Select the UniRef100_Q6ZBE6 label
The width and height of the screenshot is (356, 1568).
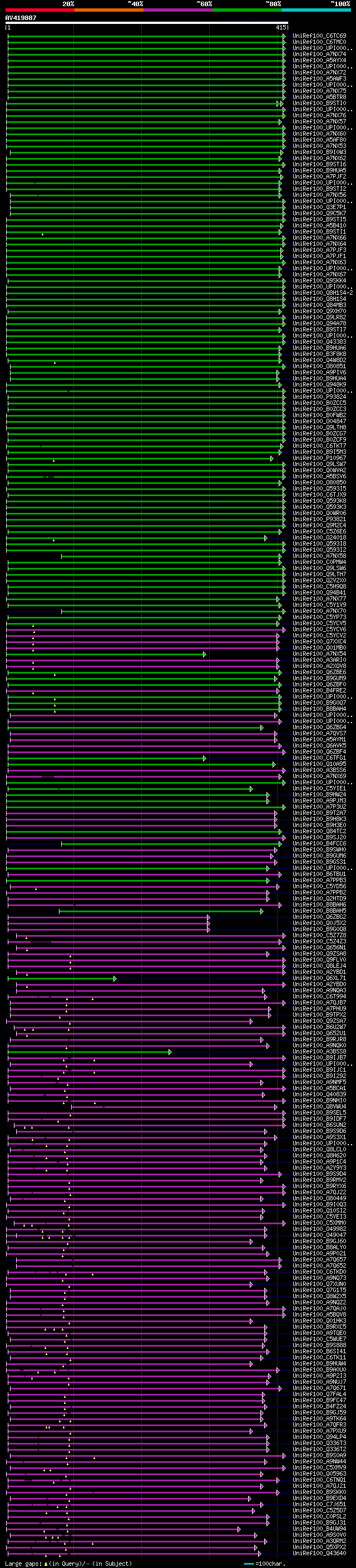click(x=319, y=672)
